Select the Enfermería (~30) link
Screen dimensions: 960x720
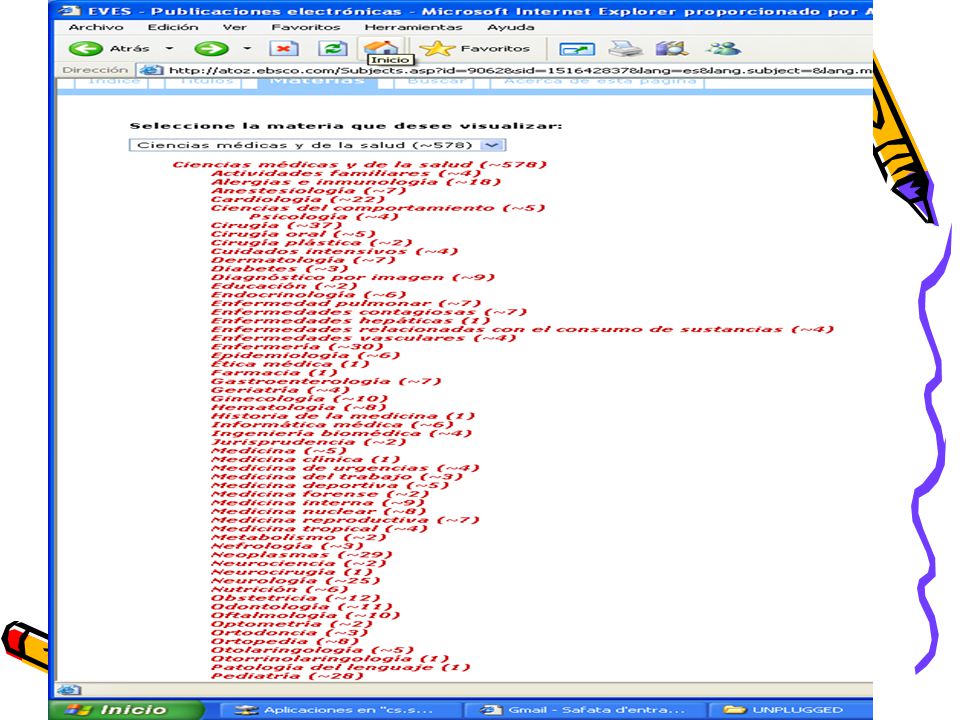tap(297, 347)
